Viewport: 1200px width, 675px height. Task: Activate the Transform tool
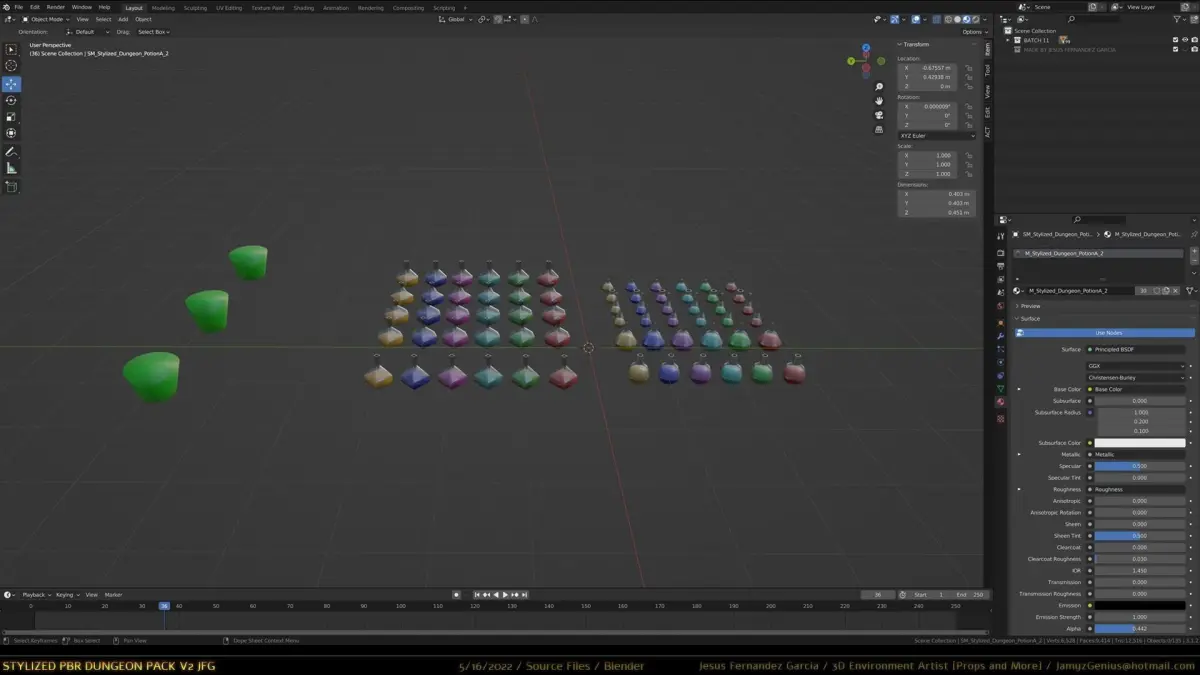(x=12, y=133)
